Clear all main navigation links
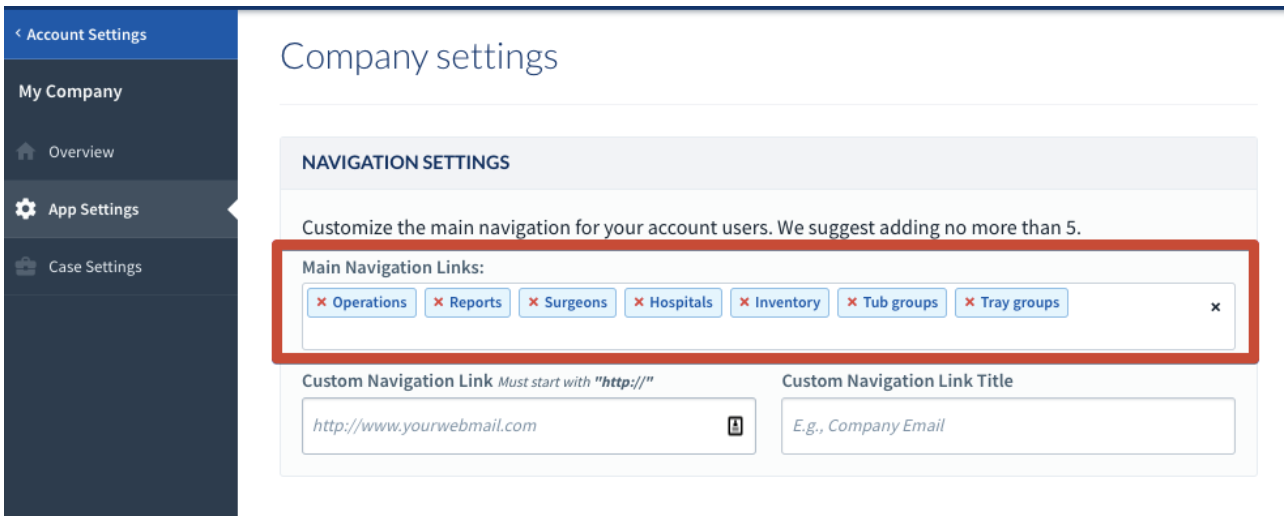The image size is (1286, 518). (x=1216, y=308)
